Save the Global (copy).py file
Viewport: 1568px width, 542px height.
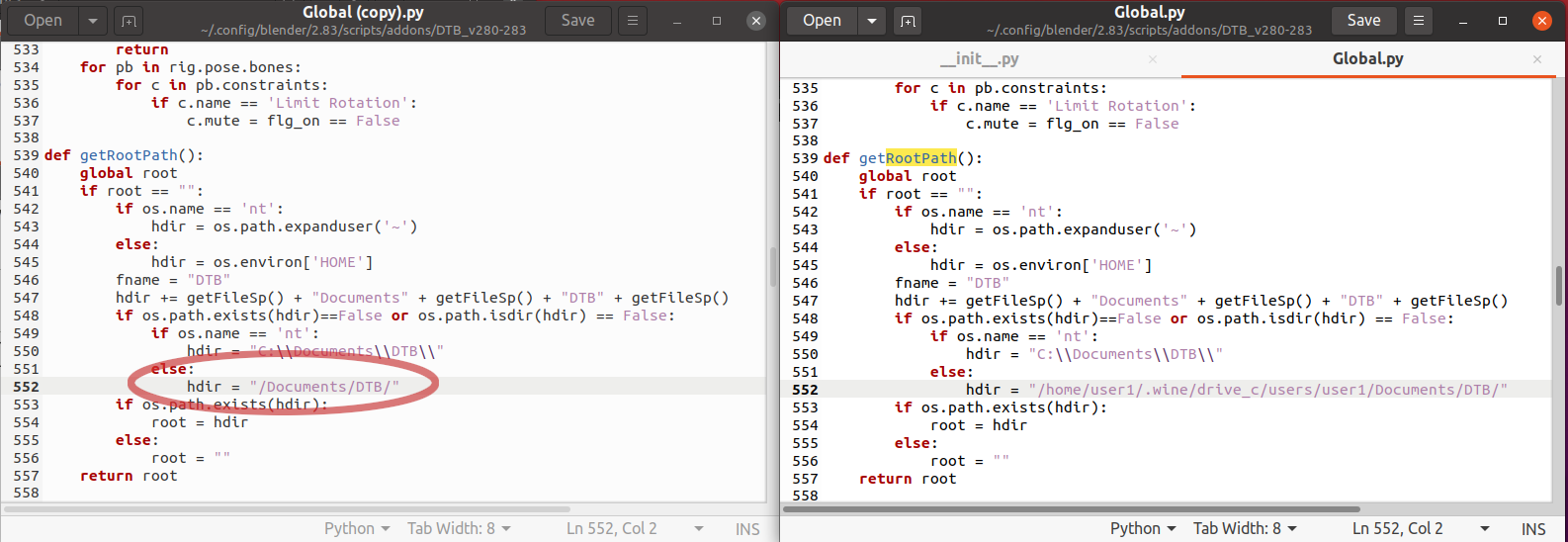(x=577, y=20)
